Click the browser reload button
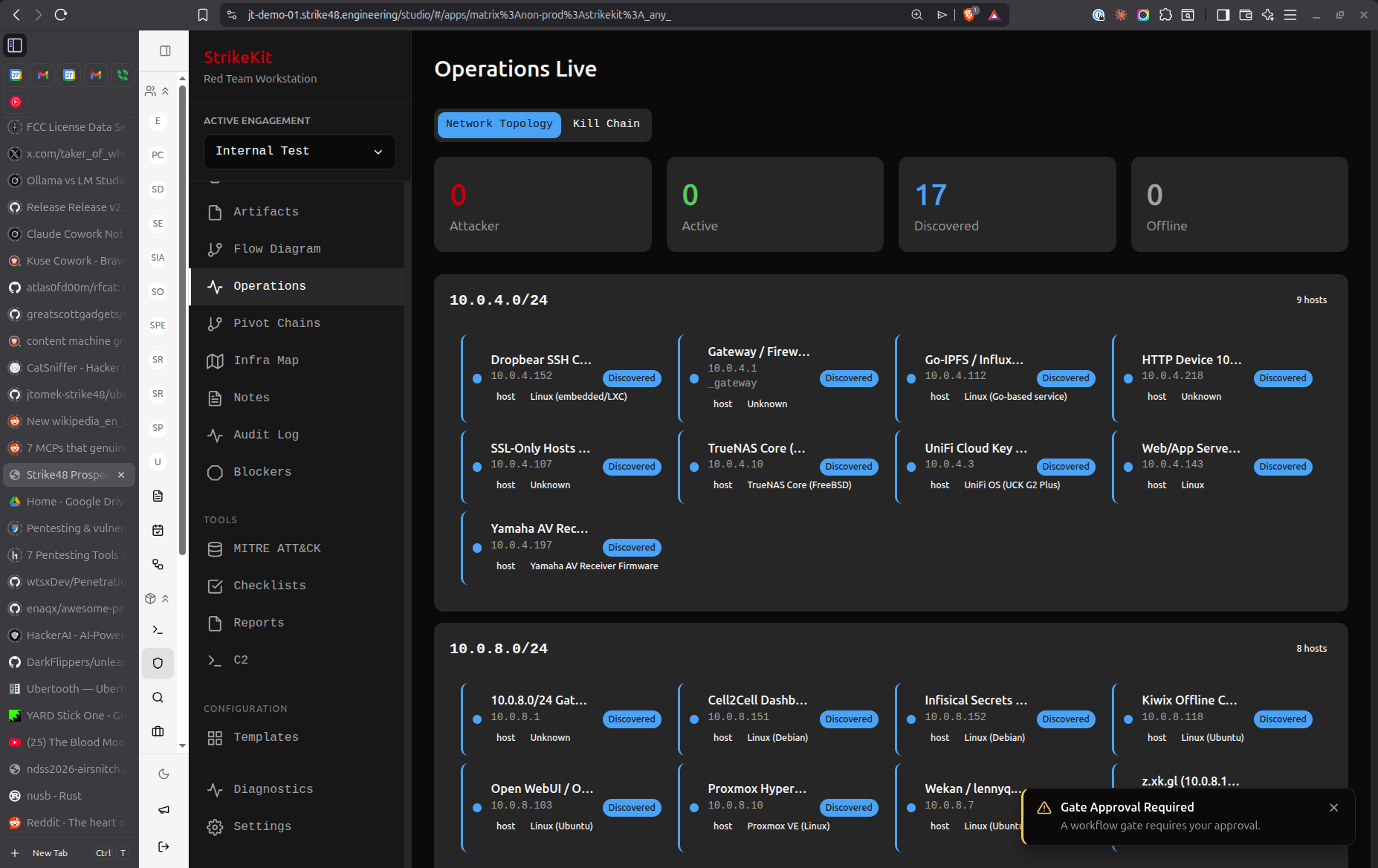 tap(61, 15)
